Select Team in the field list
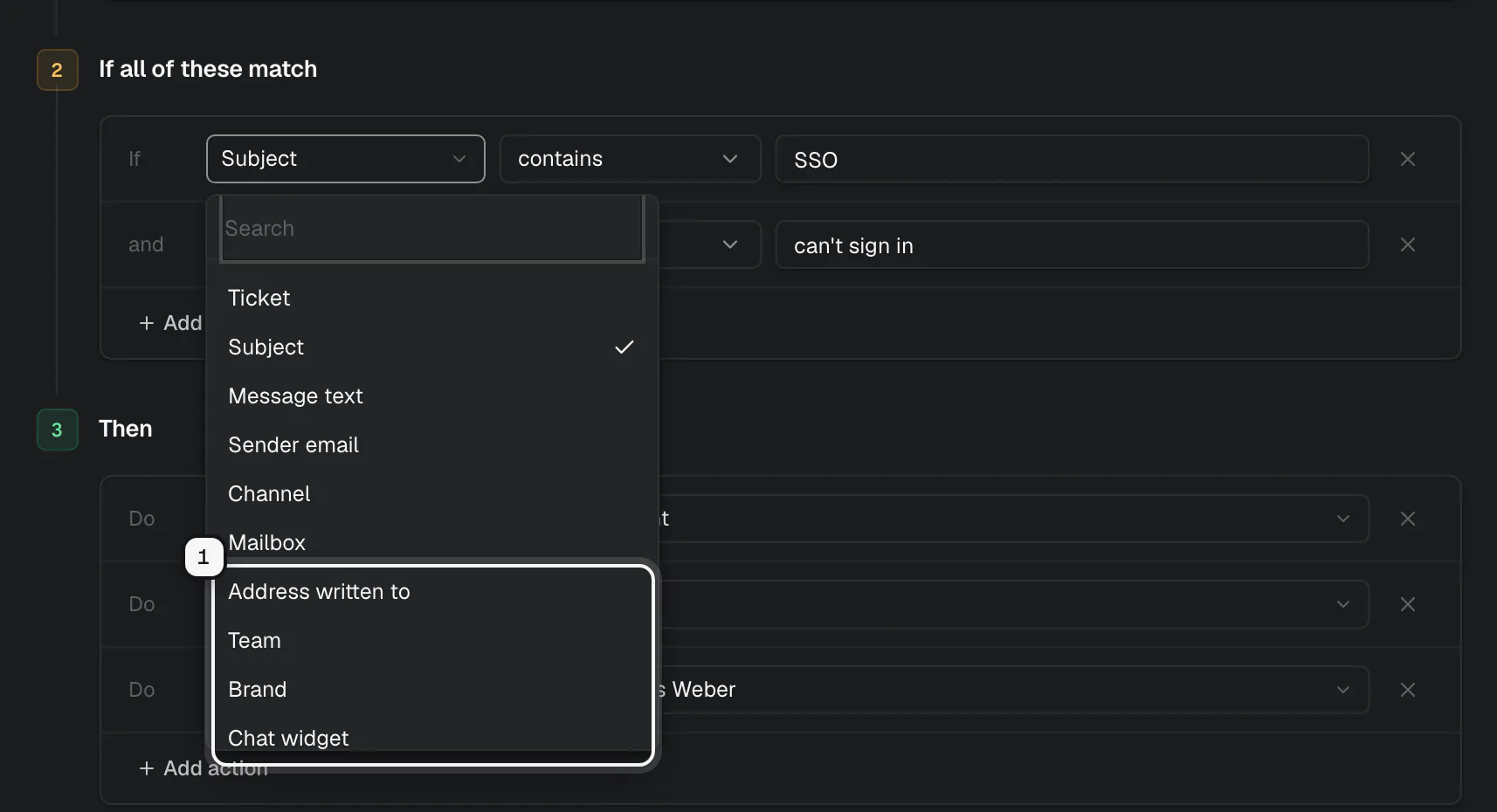Image resolution: width=1497 pixels, height=812 pixels. [x=432, y=640]
